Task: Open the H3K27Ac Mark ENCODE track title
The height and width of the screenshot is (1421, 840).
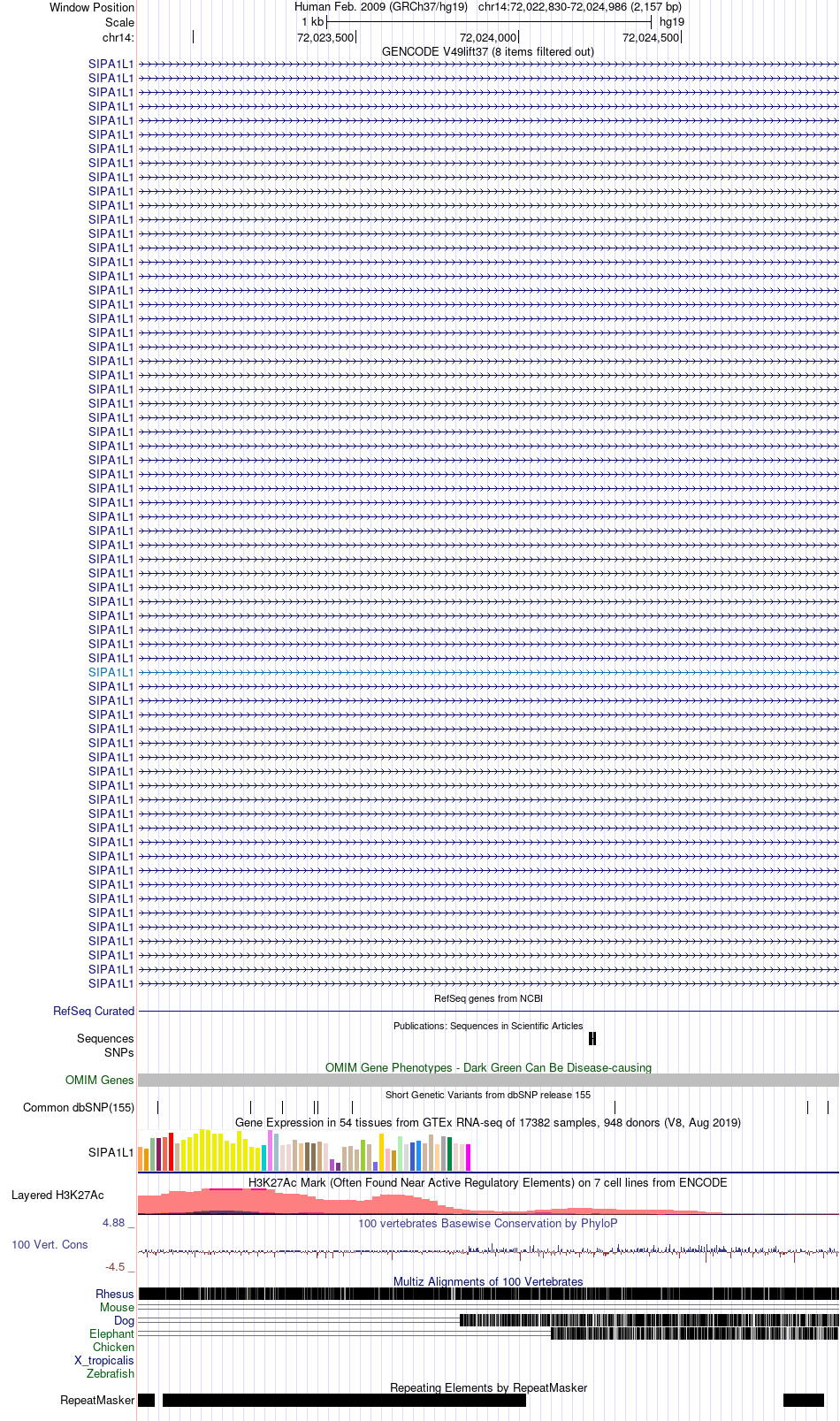Action: 488,1182
